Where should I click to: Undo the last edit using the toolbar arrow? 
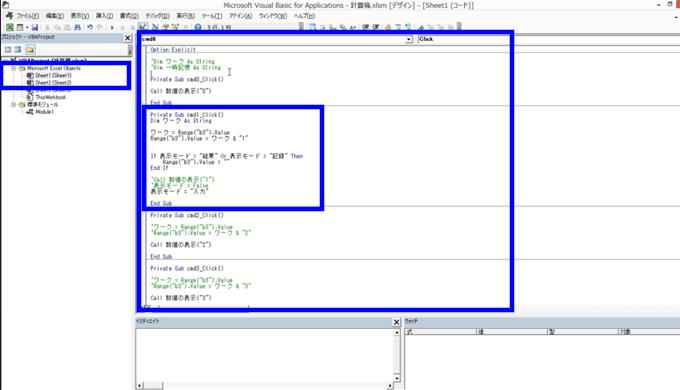click(x=90, y=27)
